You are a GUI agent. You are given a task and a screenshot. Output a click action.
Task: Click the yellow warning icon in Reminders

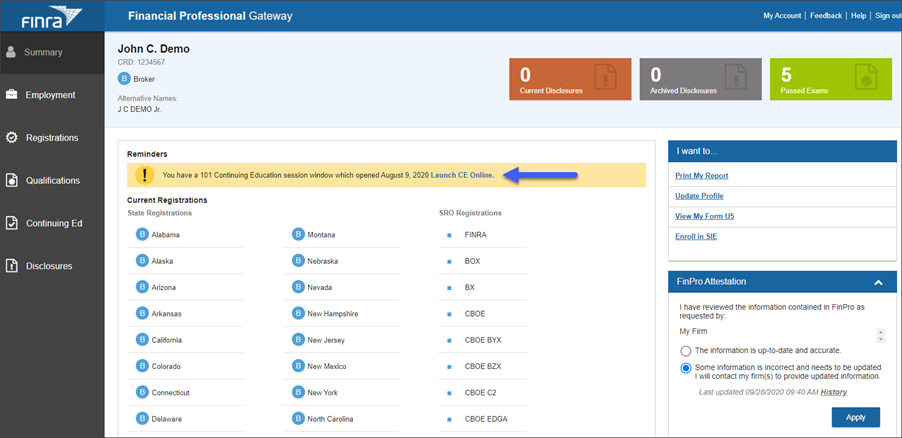coord(144,176)
